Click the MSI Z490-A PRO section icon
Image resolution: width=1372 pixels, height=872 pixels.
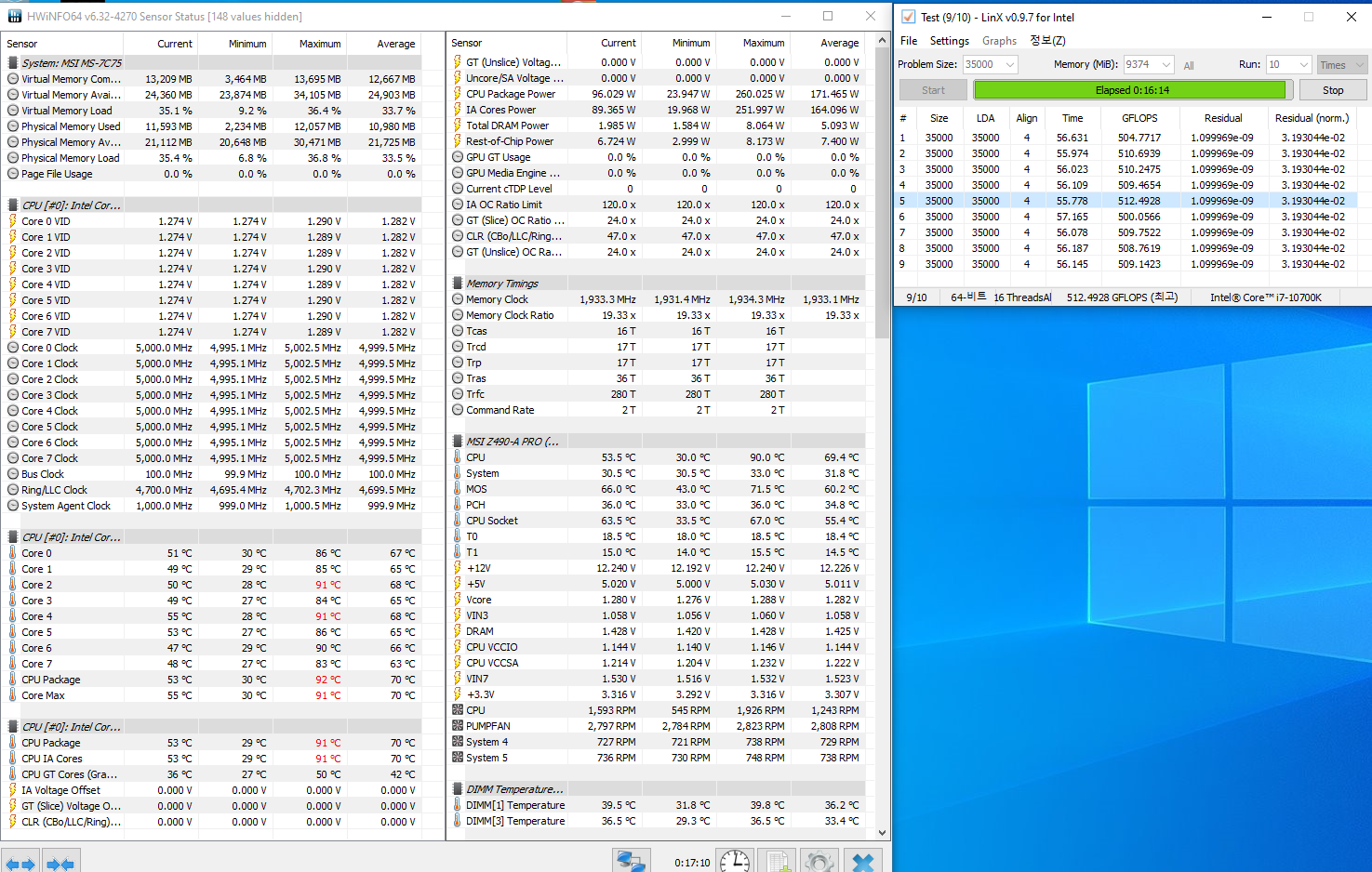pyautogui.click(x=458, y=442)
